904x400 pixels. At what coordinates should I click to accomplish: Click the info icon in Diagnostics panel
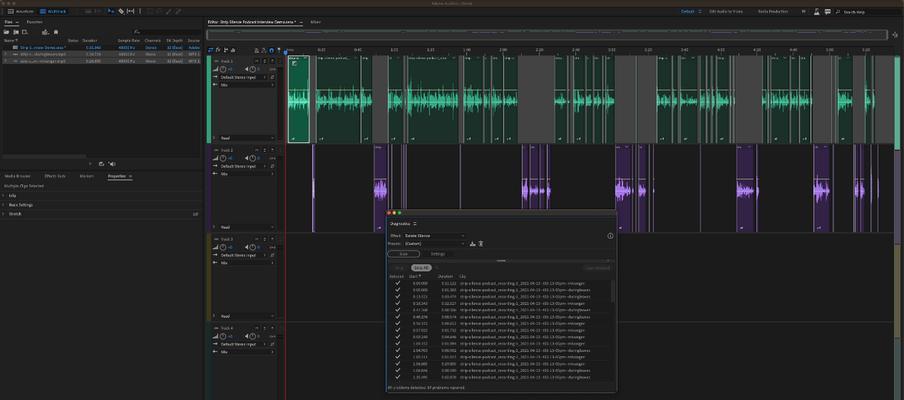pos(610,236)
